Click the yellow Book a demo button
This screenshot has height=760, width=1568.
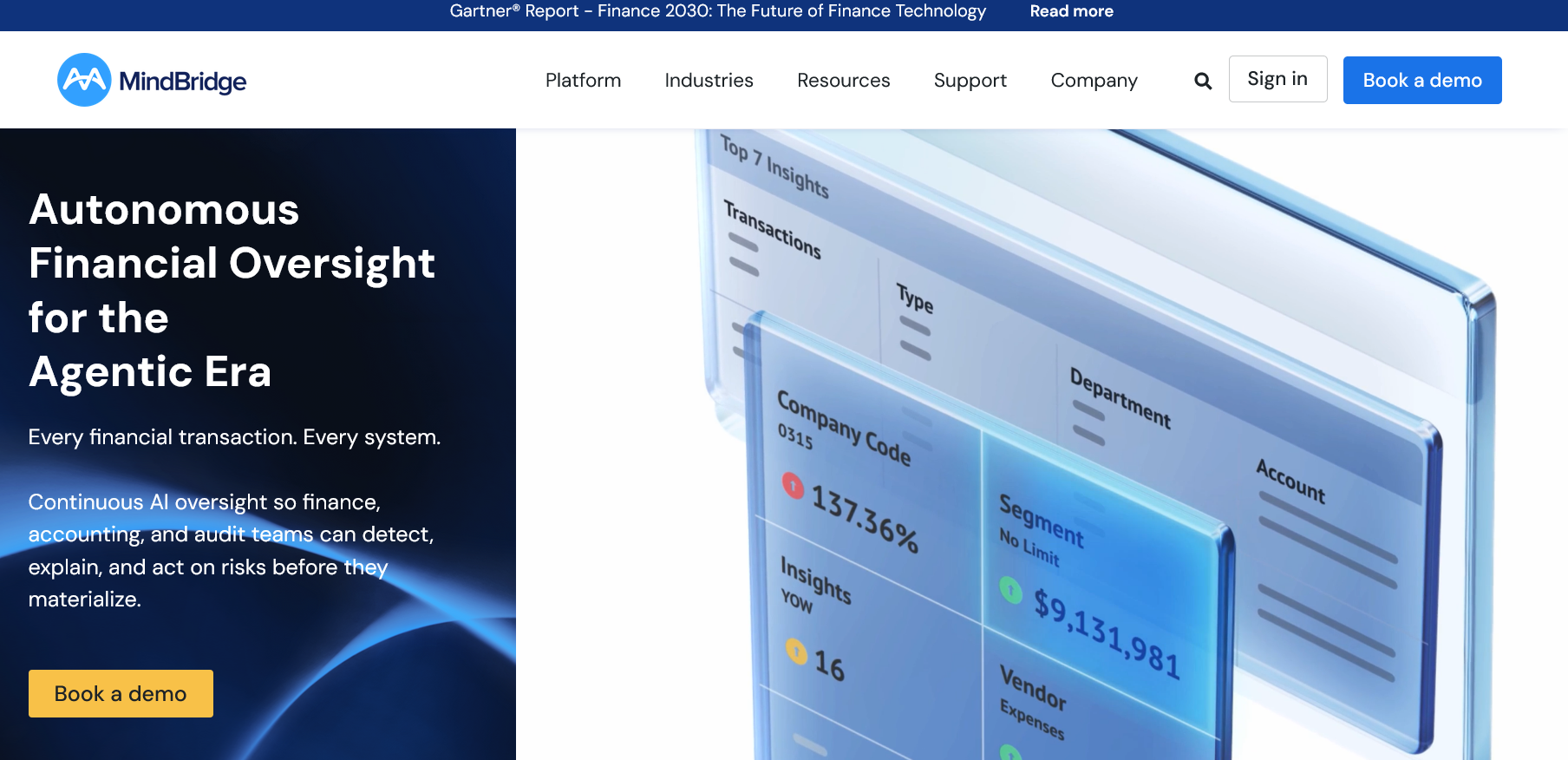[x=121, y=693]
